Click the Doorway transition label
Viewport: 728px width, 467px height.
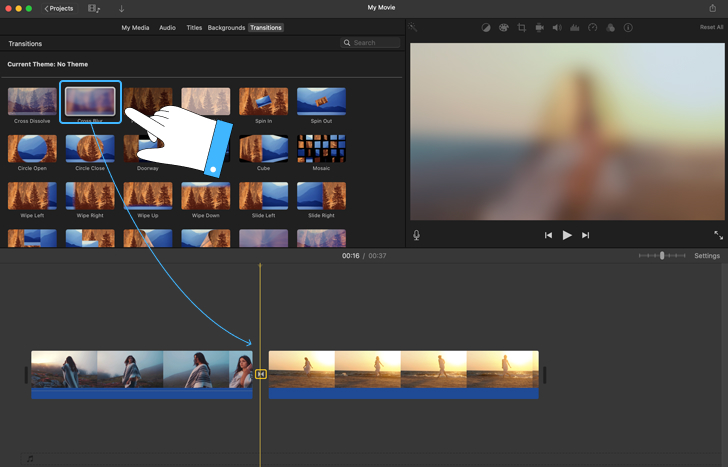tap(148, 169)
